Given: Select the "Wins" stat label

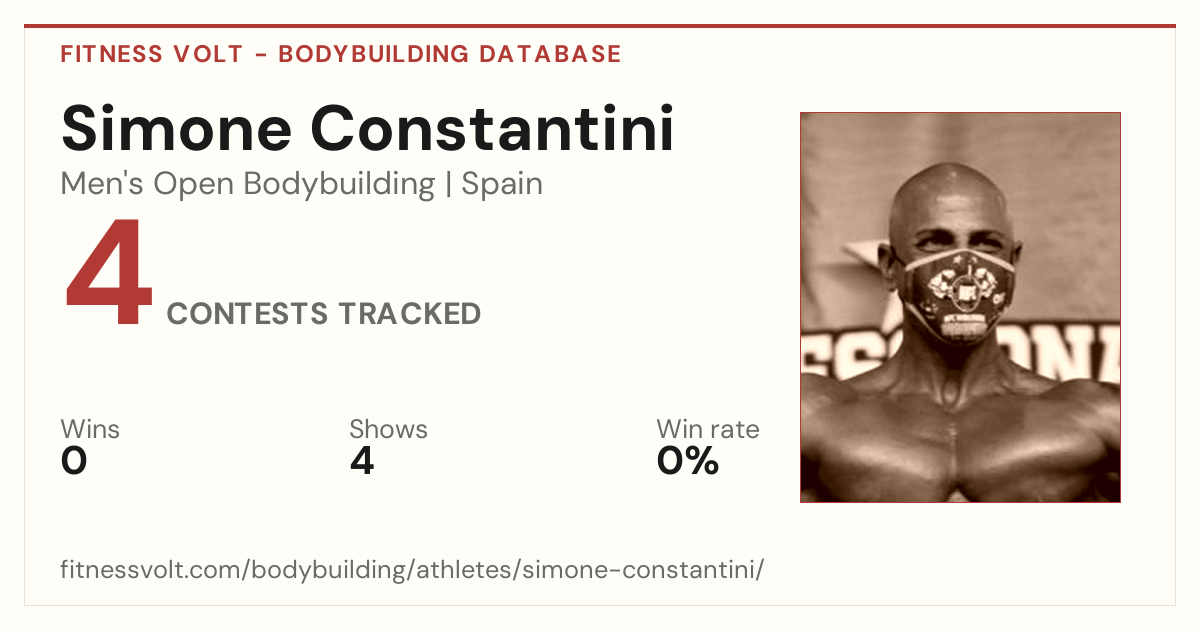Looking at the screenshot, I should pyautogui.click(x=90, y=429).
